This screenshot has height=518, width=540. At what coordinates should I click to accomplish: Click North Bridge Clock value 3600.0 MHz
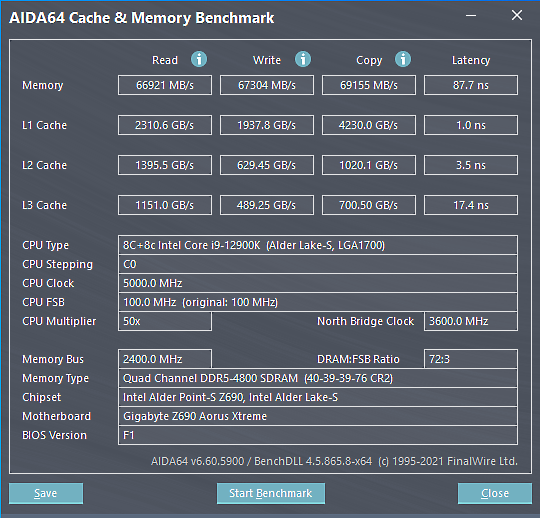coord(471,321)
